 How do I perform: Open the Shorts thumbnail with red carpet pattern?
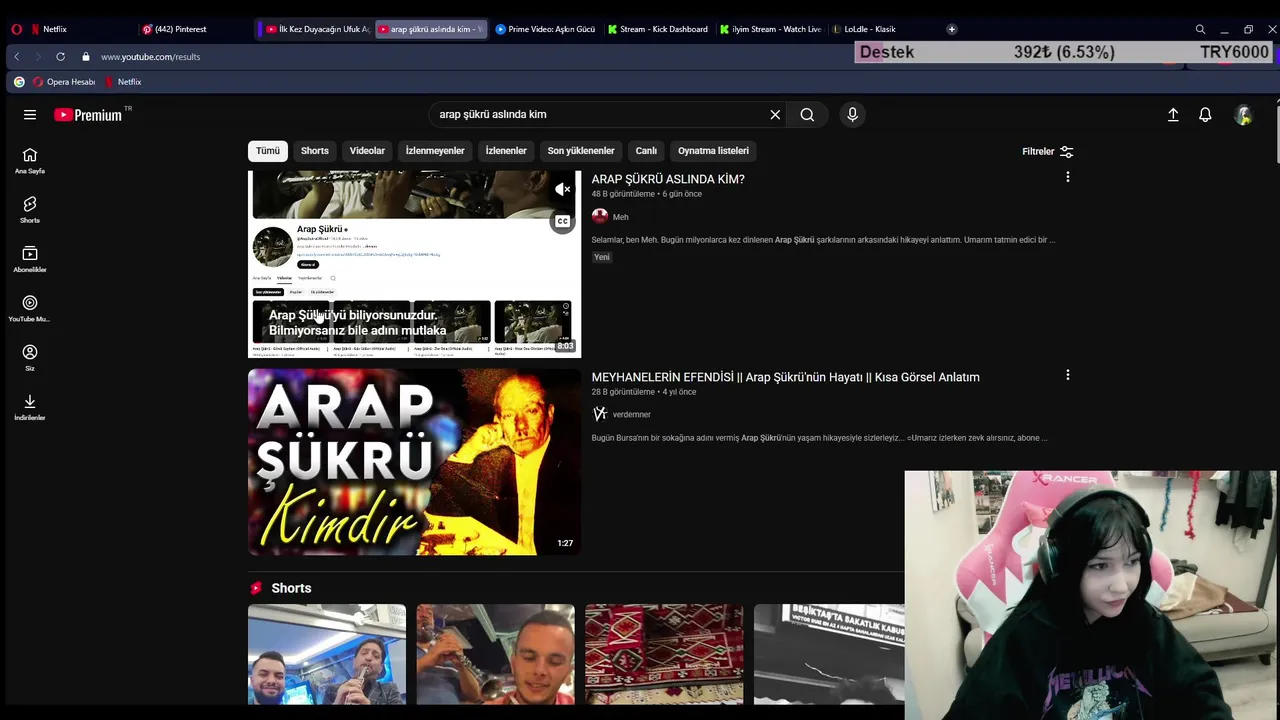click(664, 655)
